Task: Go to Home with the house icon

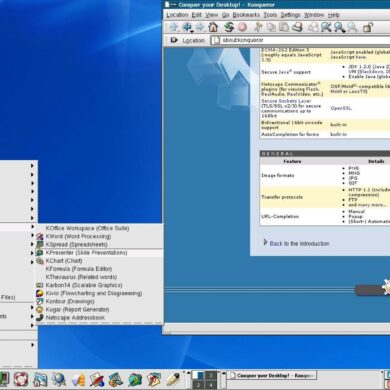Action: (213, 27)
